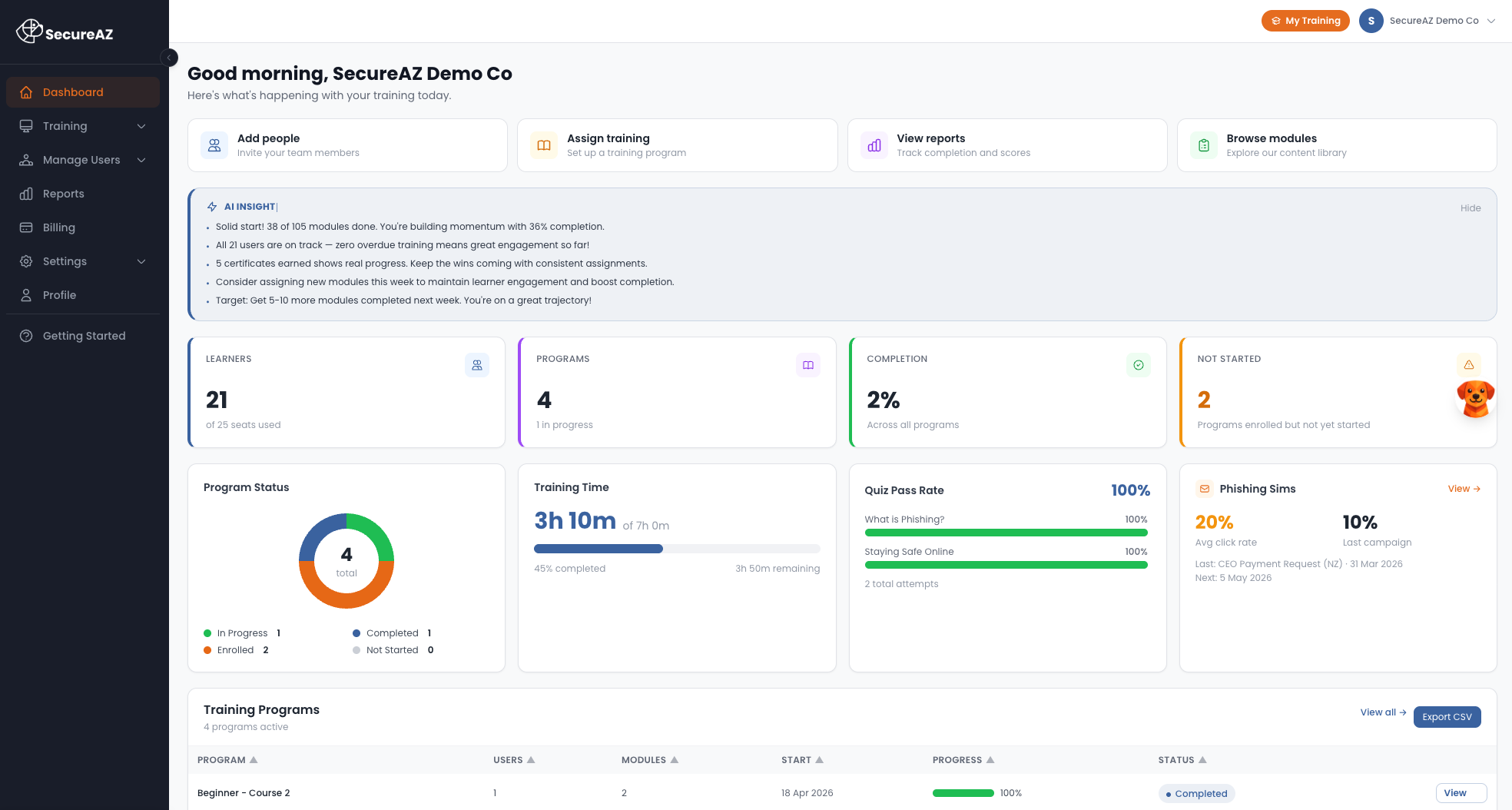The width and height of the screenshot is (1512, 810).
Task: Click the Export CSV button
Action: [x=1447, y=717]
